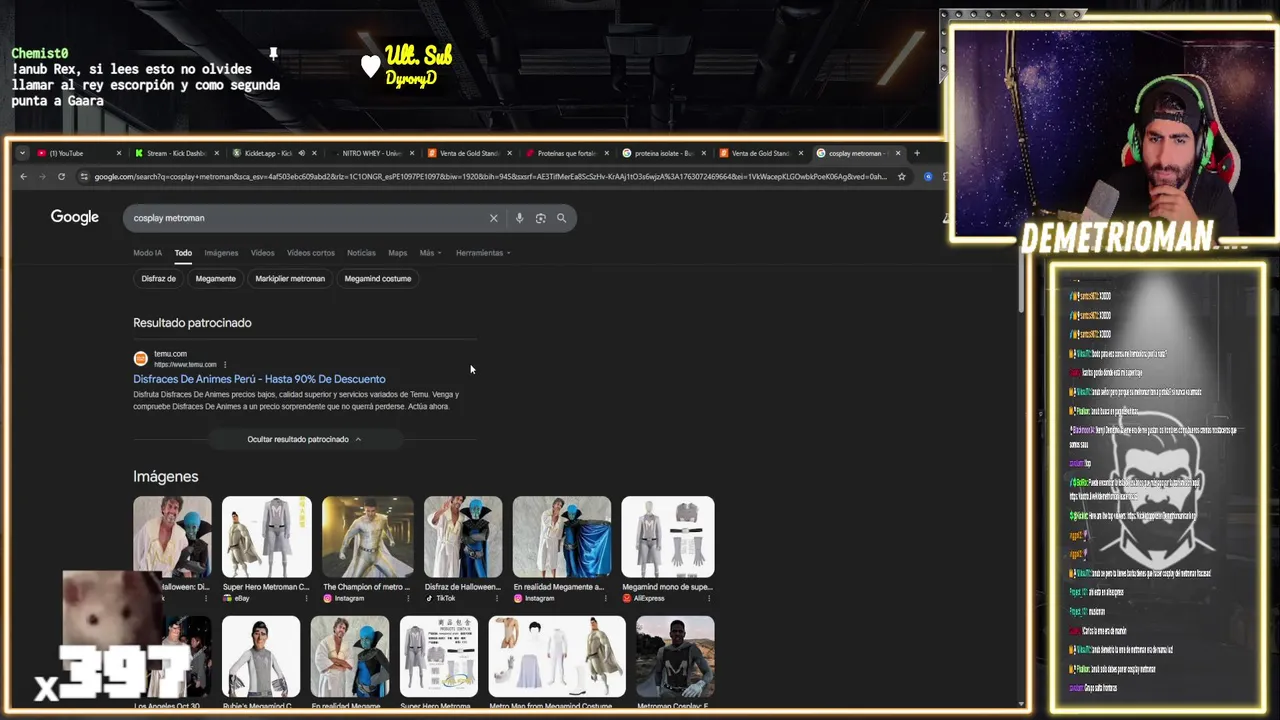Start Google voice search with microphone
Screen dimensions: 1280x720
click(519, 218)
